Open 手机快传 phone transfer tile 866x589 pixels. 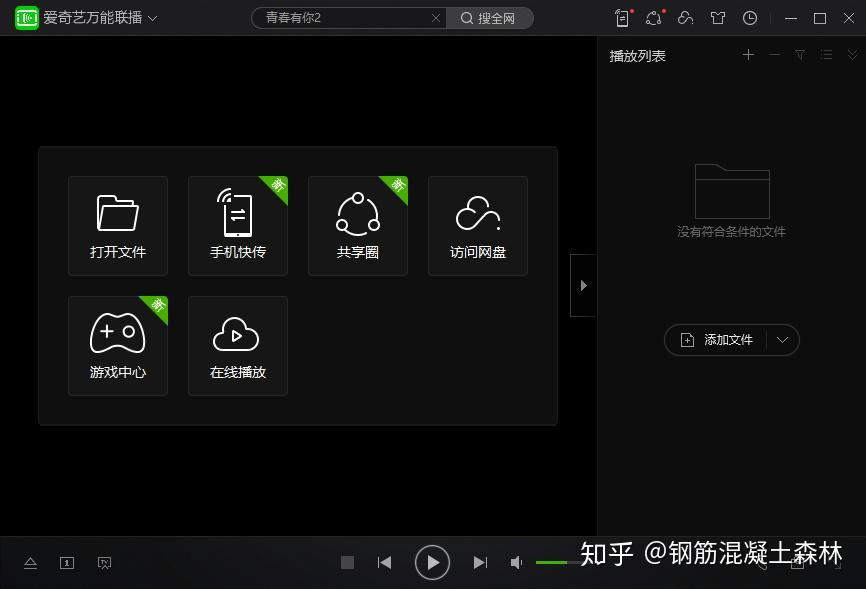(237, 225)
